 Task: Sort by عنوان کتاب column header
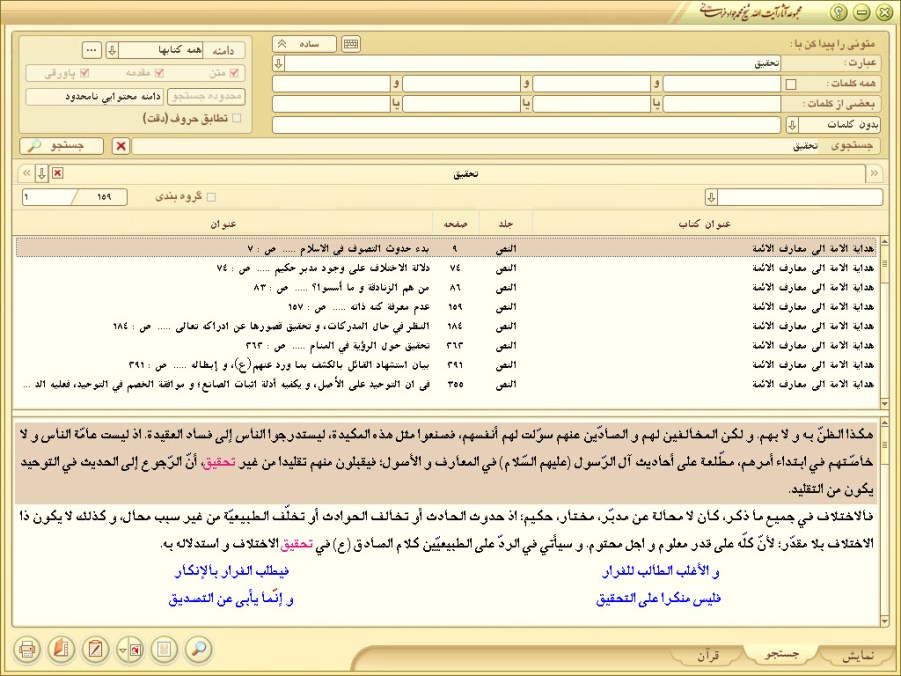coord(704,224)
